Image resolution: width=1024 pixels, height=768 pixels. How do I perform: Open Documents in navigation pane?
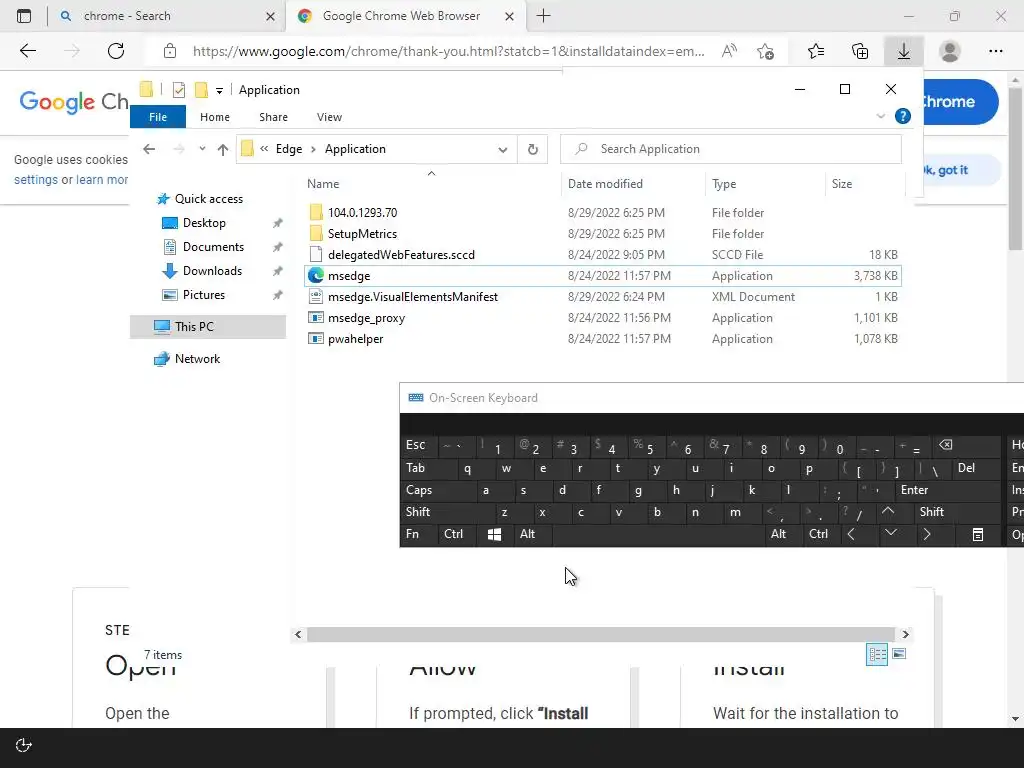point(213,247)
